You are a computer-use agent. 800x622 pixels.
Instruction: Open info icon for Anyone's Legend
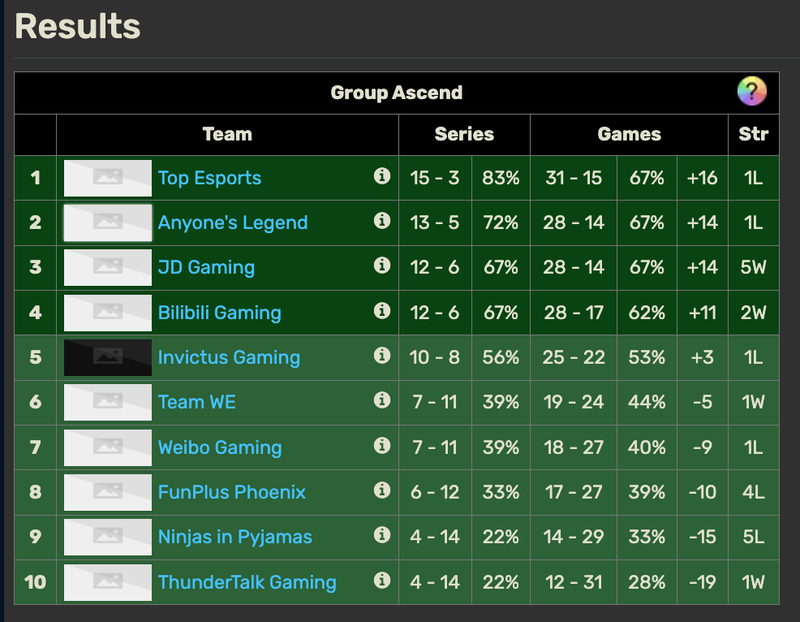pos(381,221)
